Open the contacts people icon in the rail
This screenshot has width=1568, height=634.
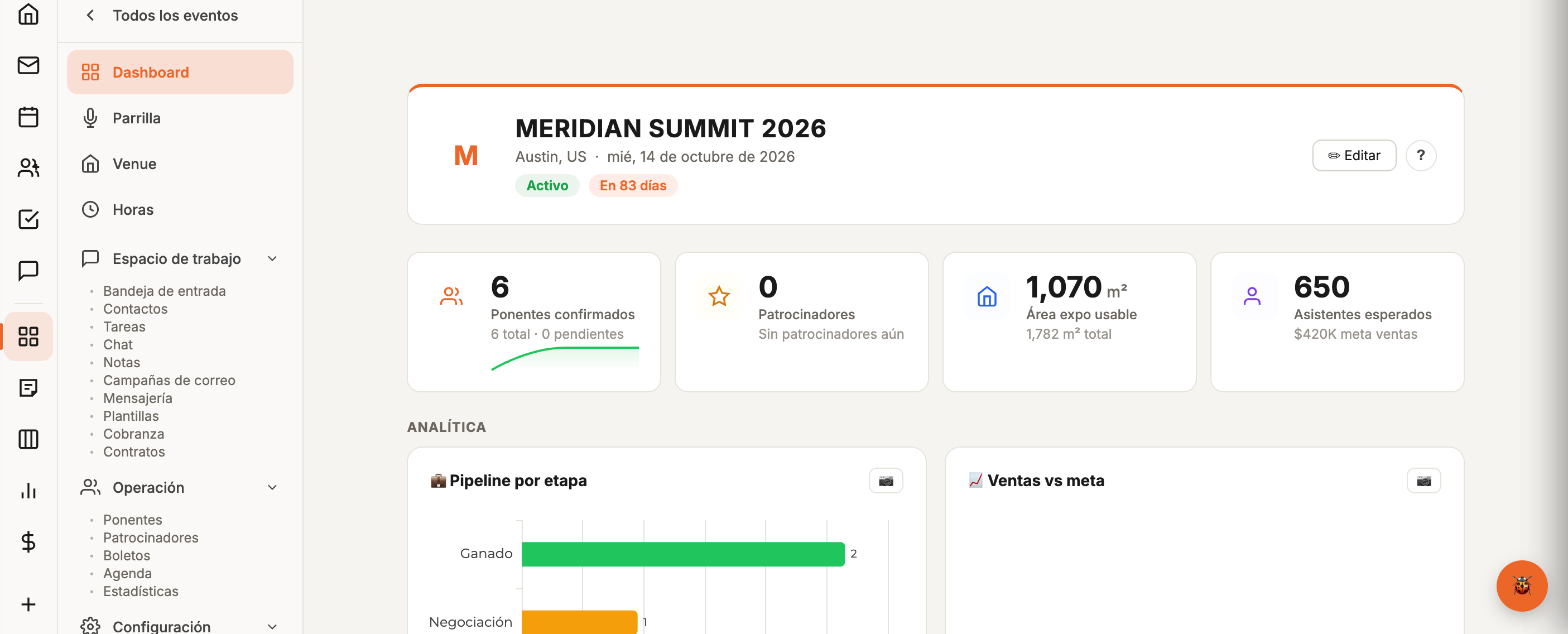pyautogui.click(x=28, y=168)
